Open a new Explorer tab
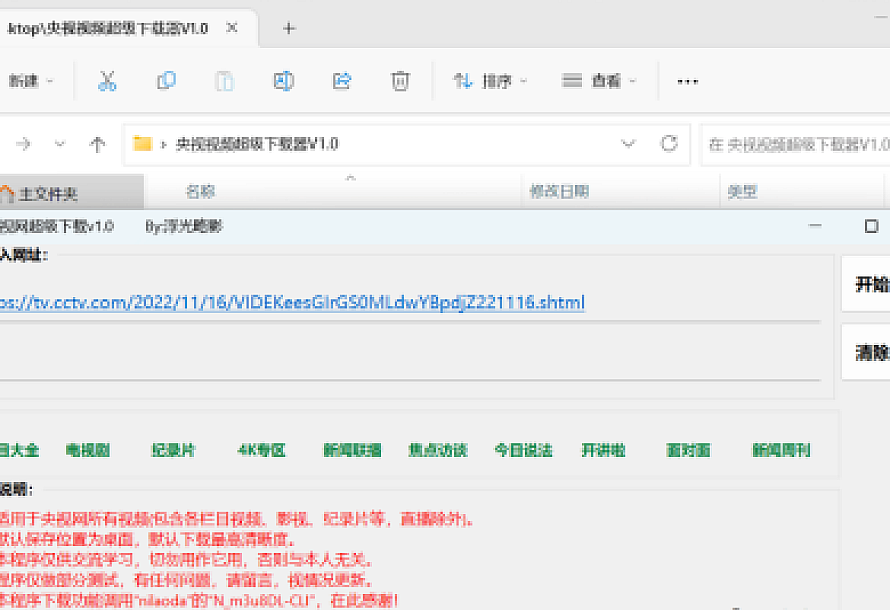 point(289,28)
